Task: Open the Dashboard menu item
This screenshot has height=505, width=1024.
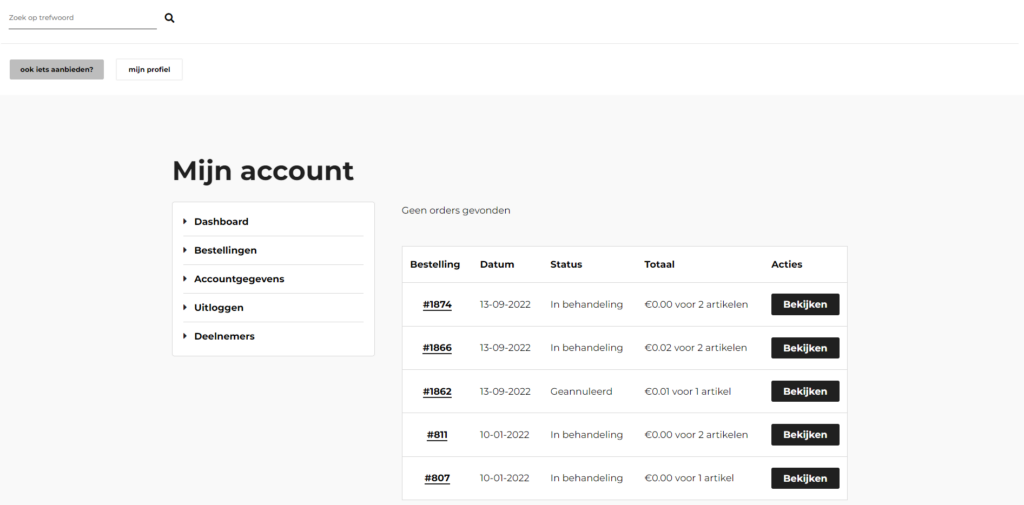Action: click(x=221, y=221)
